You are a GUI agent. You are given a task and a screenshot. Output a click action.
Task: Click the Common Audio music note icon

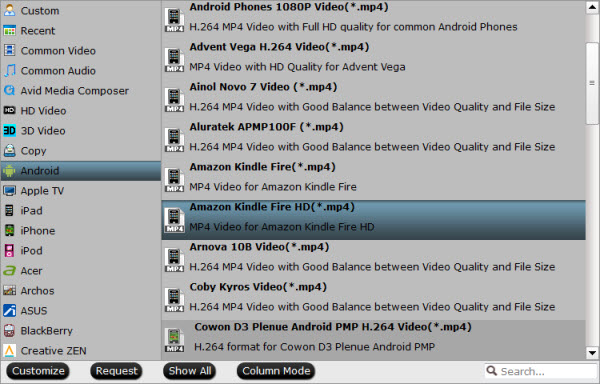[9, 70]
